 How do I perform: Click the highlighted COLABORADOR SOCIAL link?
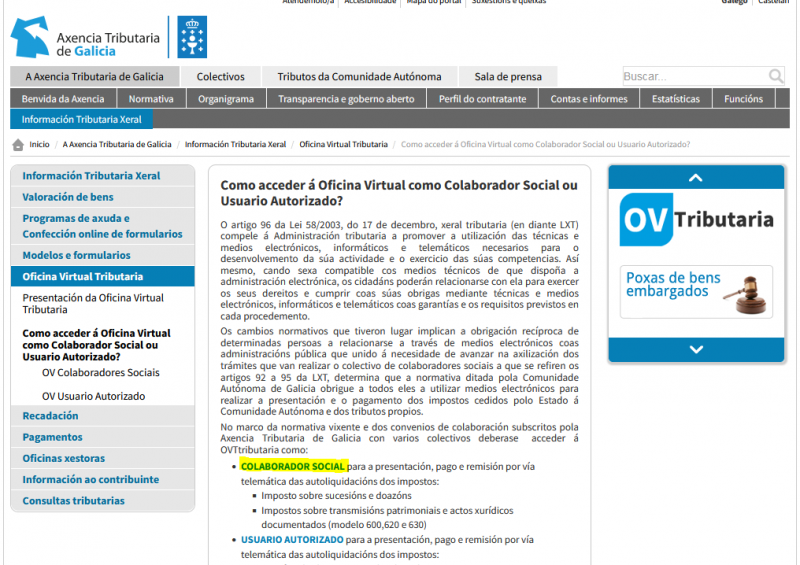(x=293, y=466)
